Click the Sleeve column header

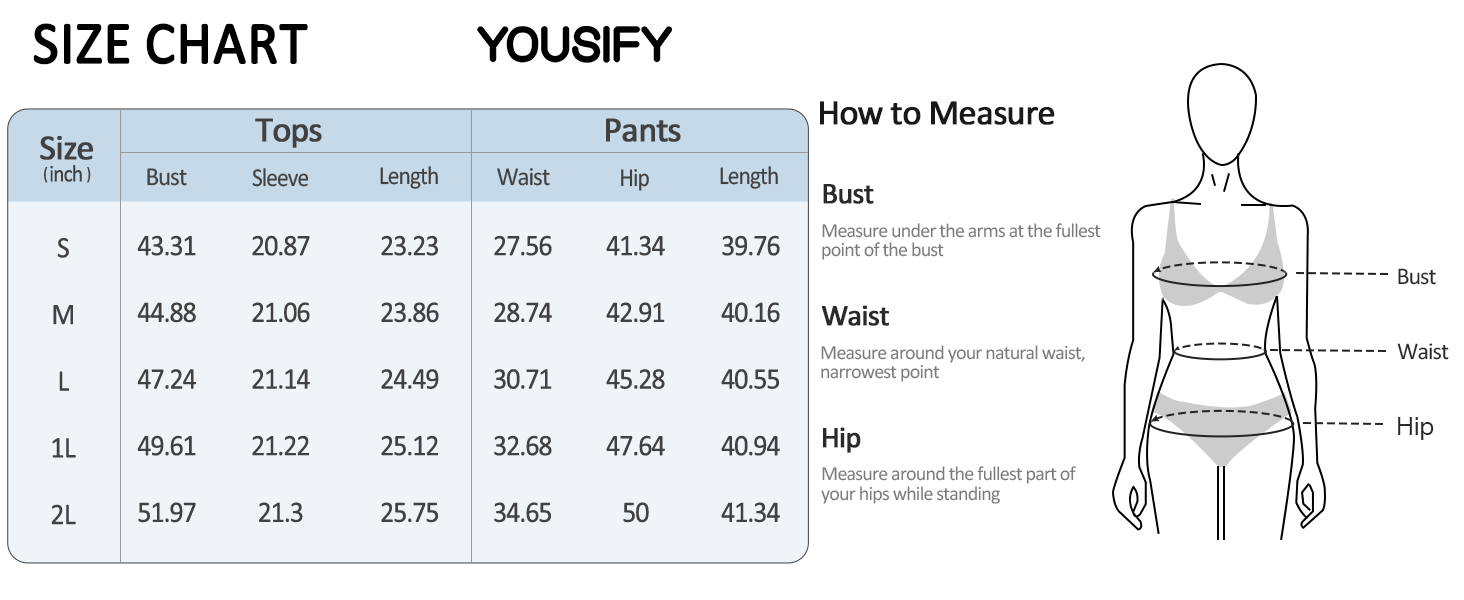pos(280,178)
